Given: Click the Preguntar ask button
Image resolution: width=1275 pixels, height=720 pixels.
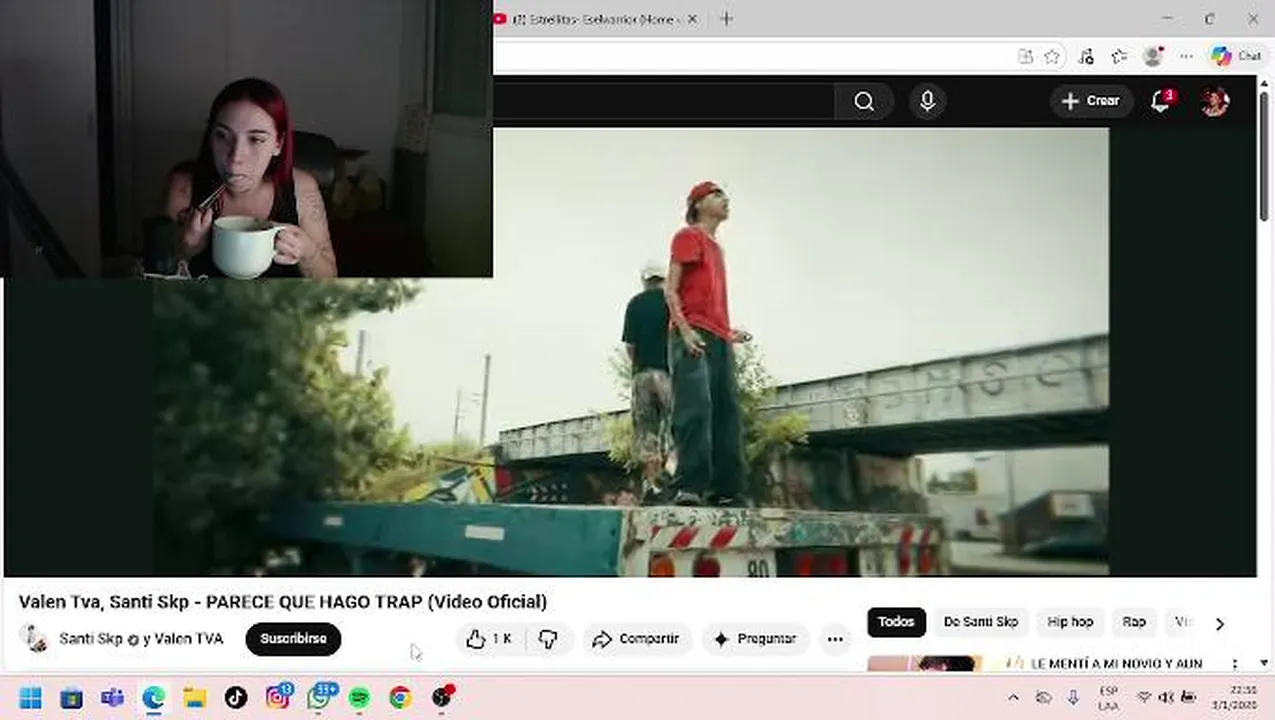Looking at the screenshot, I should click(x=756, y=639).
